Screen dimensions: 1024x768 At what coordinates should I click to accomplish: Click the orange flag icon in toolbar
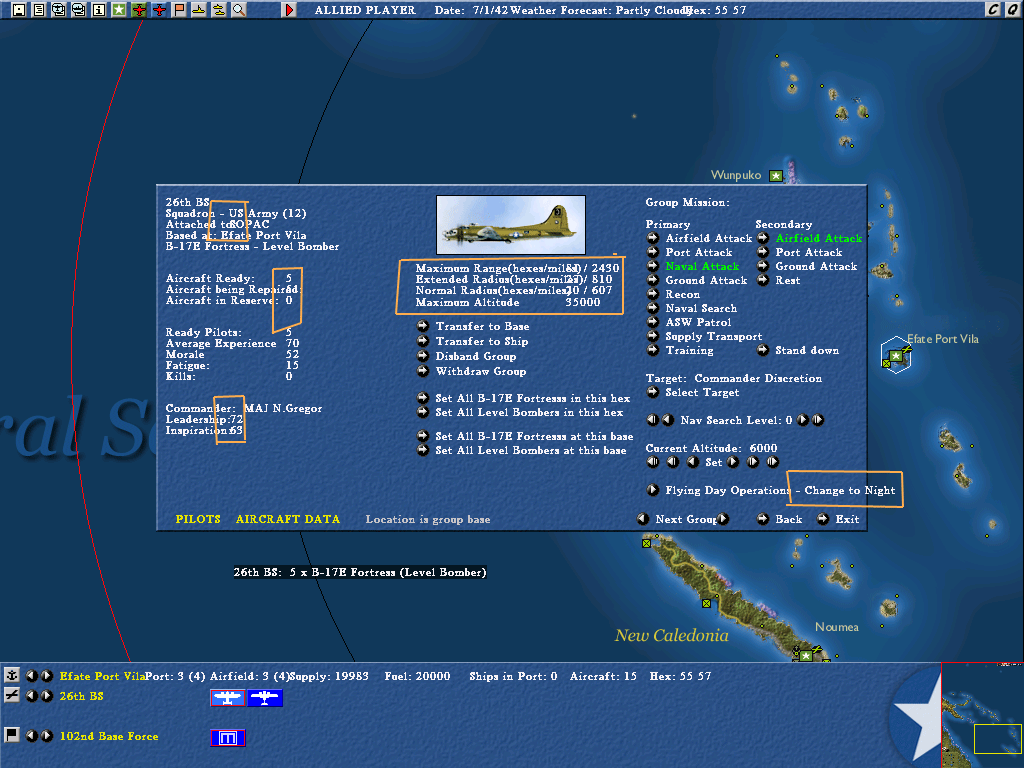(179, 10)
